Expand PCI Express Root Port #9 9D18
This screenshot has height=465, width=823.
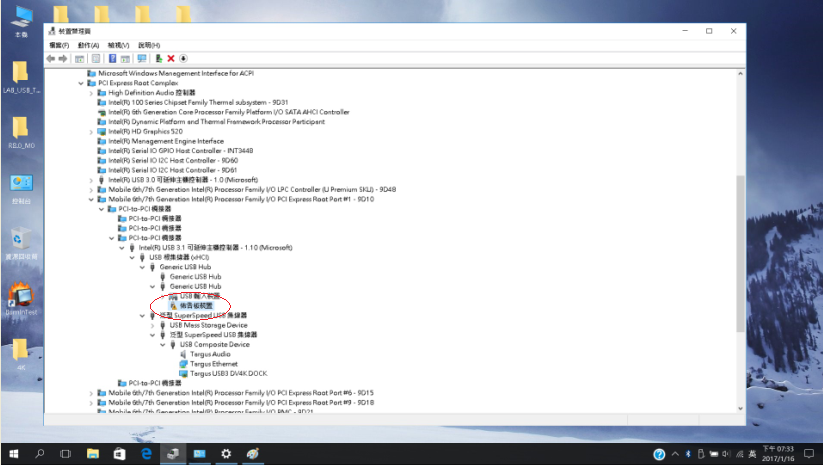pos(91,403)
